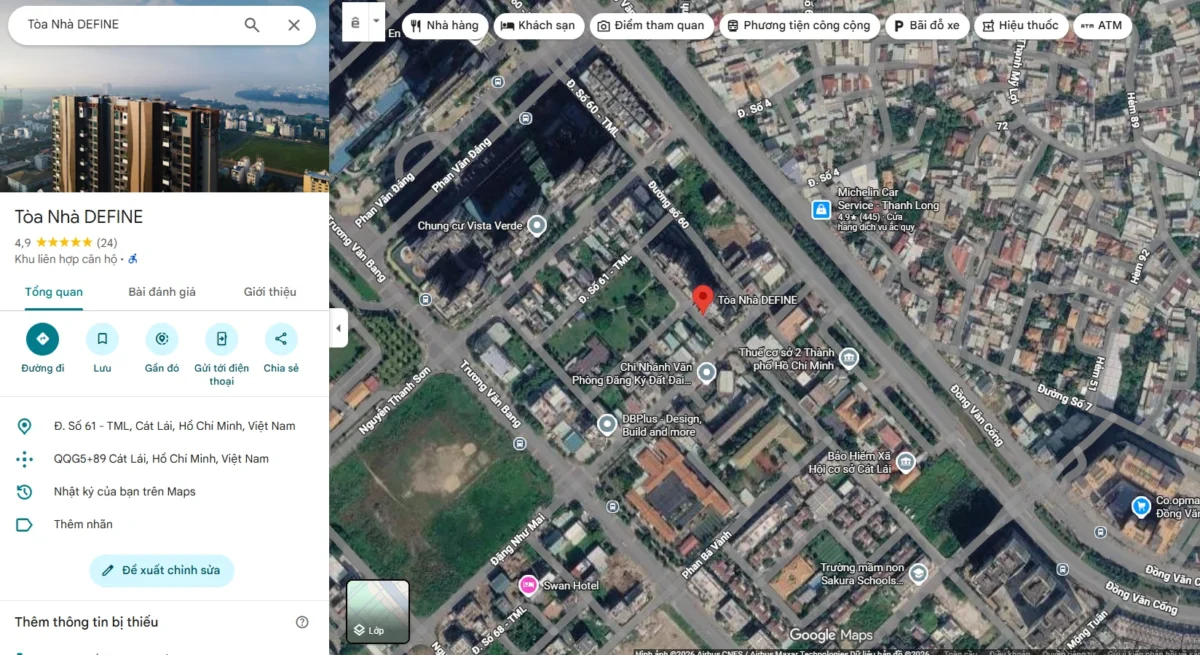Toggle the Lớp layers thumbnail
This screenshot has width=1200, height=655.
point(378,611)
